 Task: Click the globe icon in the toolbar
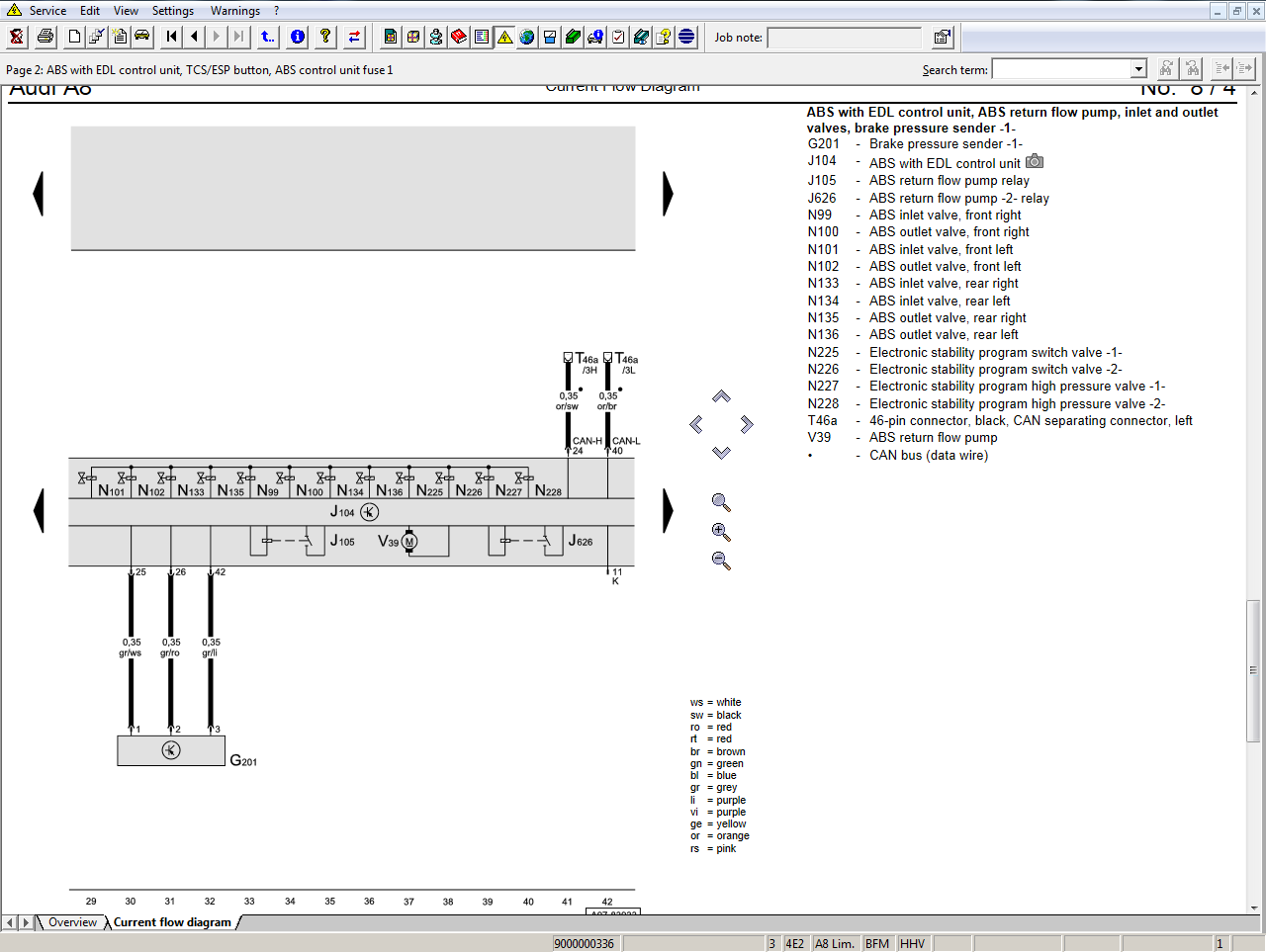coord(527,37)
